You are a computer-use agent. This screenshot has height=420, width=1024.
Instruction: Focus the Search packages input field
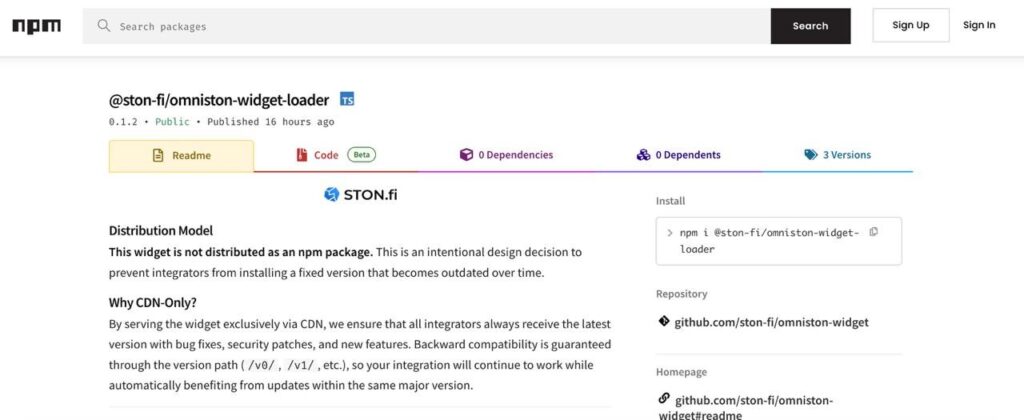440,26
